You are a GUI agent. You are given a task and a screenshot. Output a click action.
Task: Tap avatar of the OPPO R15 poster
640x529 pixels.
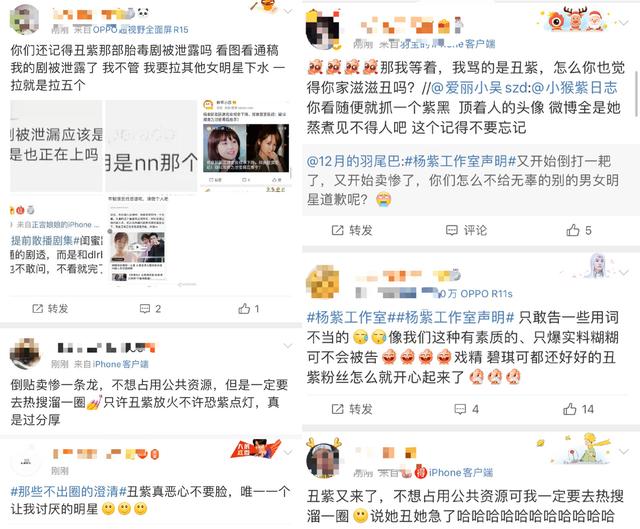pyautogui.click(x=24, y=20)
